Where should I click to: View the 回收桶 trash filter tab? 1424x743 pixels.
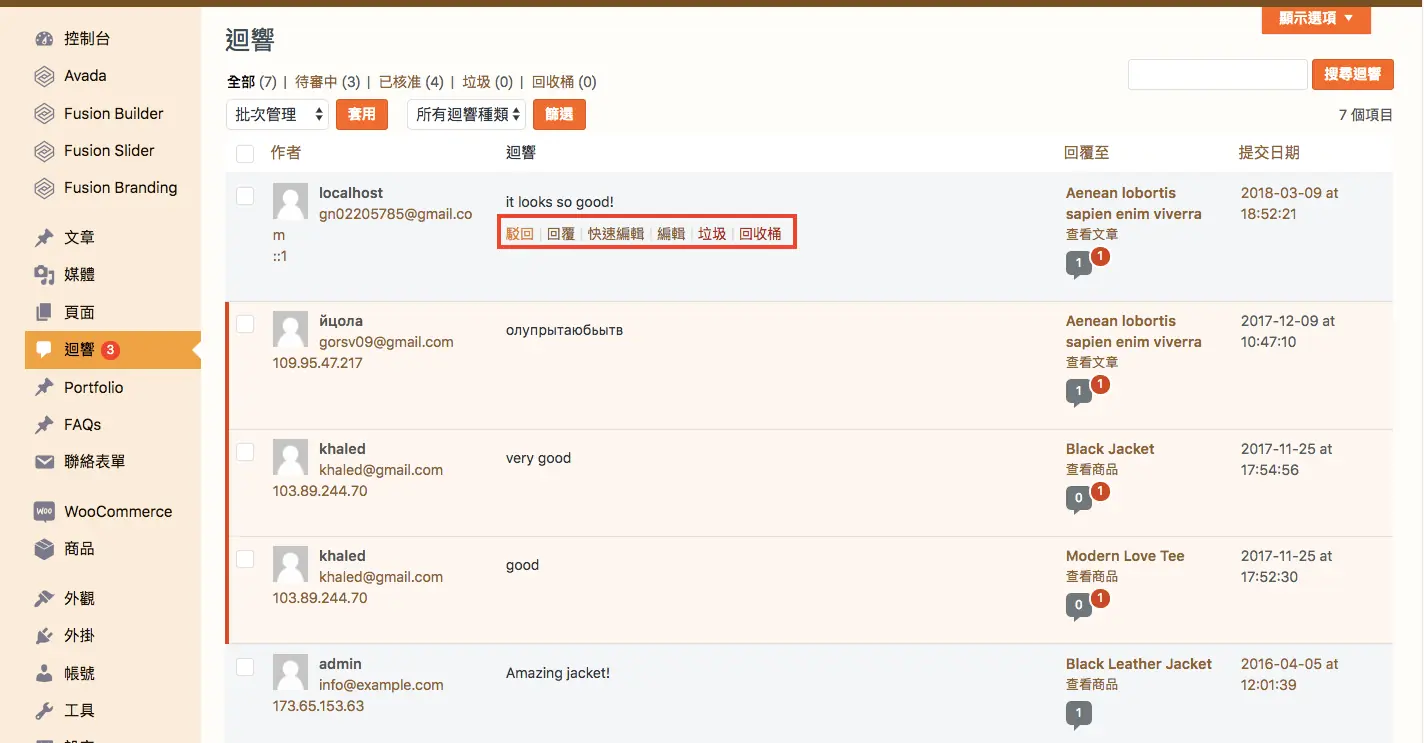[x=564, y=82]
